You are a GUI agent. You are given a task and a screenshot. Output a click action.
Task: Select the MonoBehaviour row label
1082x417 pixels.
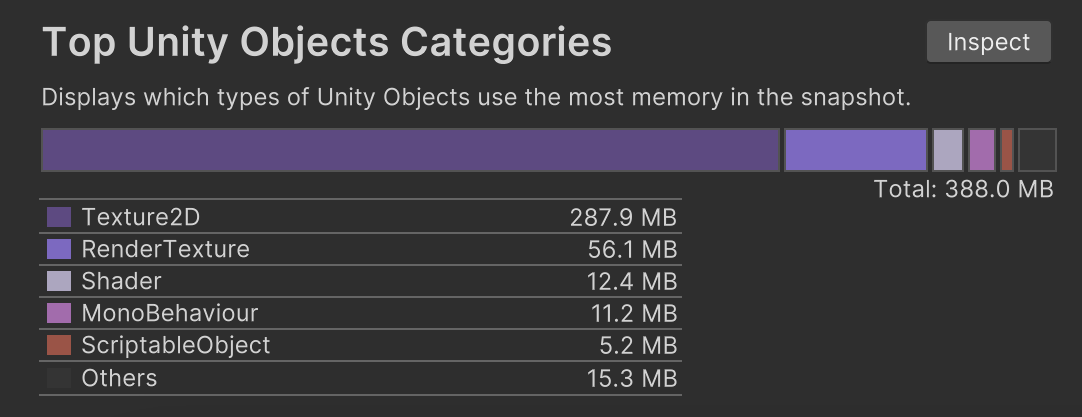tap(170, 313)
